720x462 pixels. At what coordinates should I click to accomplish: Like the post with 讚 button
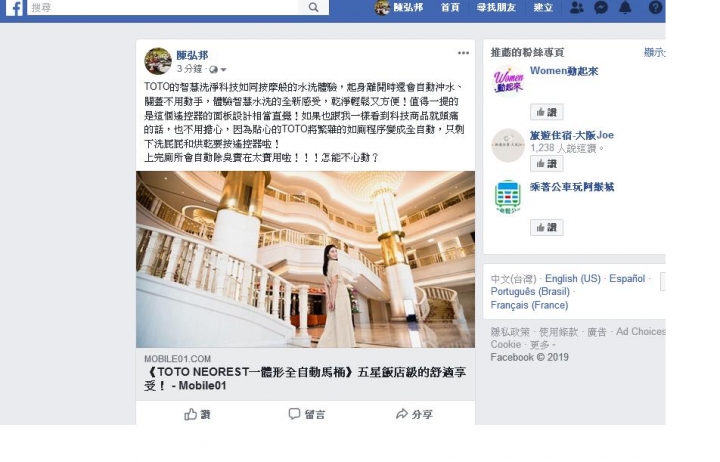(197, 414)
